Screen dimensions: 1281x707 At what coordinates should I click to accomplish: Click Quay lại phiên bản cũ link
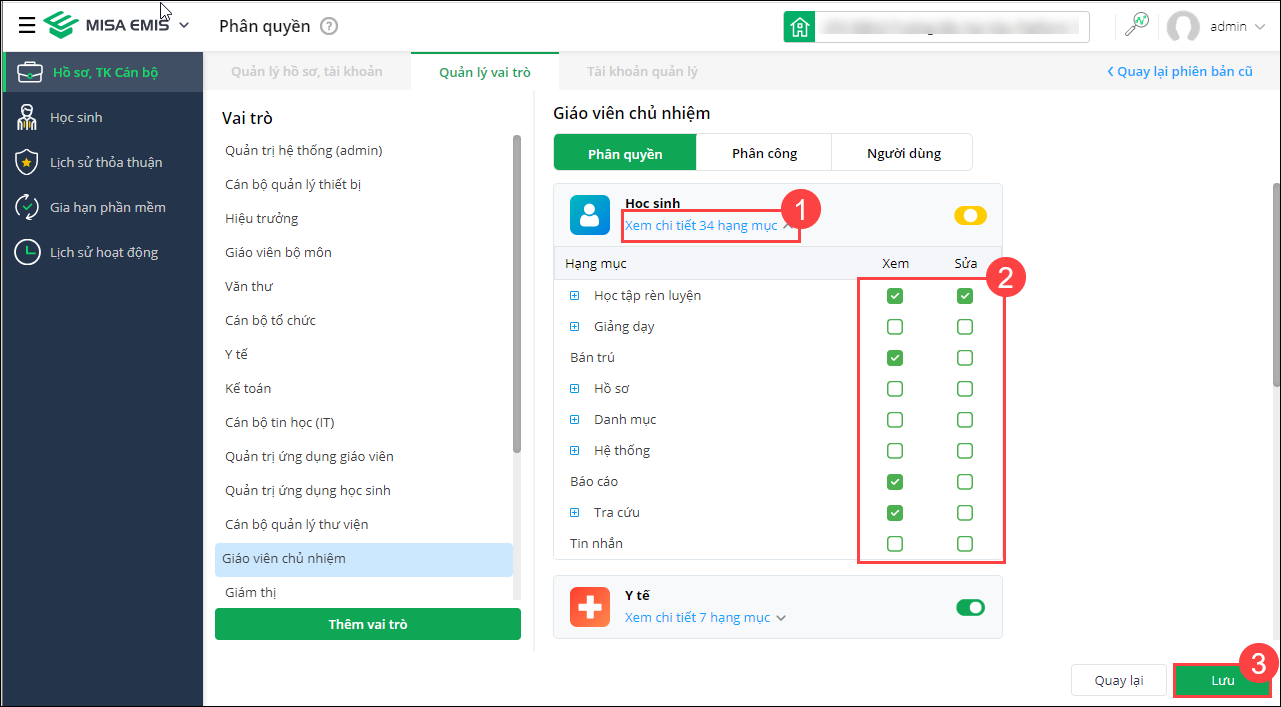tap(1179, 72)
